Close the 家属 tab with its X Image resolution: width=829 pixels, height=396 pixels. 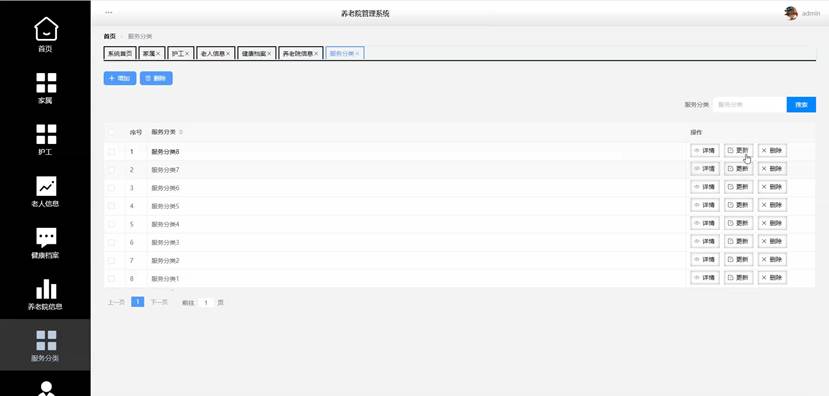[158, 54]
